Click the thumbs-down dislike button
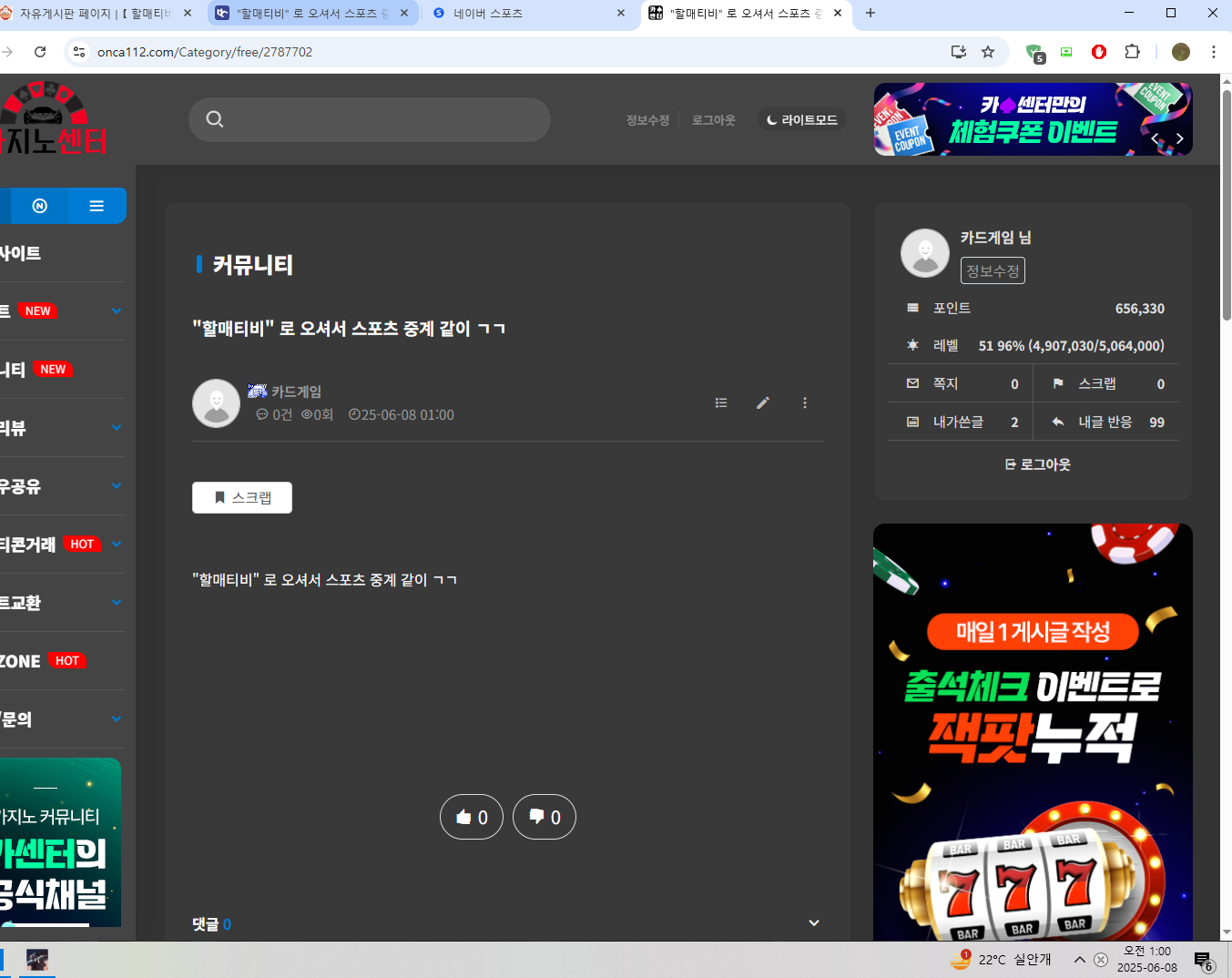 (544, 817)
